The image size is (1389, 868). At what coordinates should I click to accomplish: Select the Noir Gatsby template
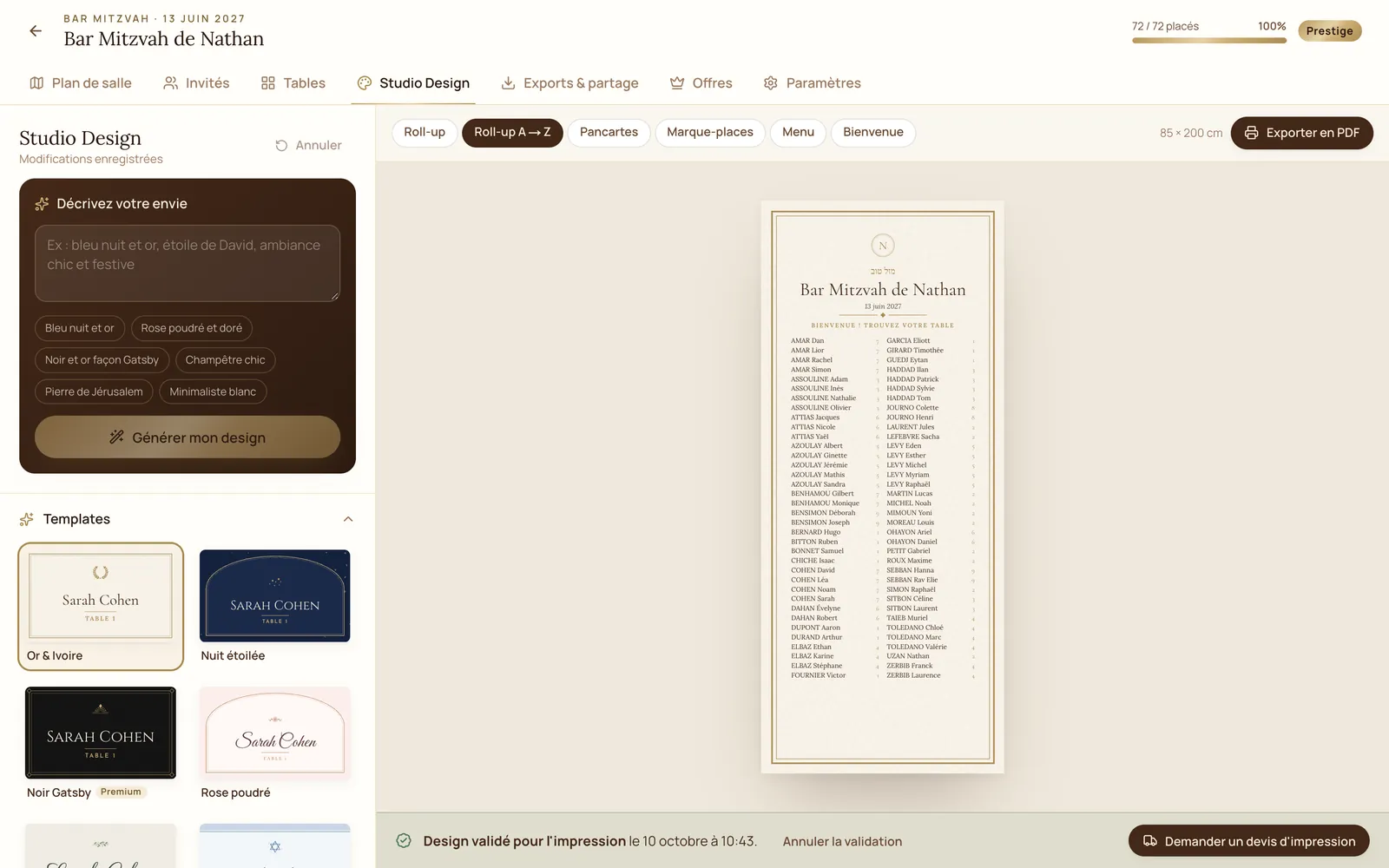pyautogui.click(x=101, y=744)
